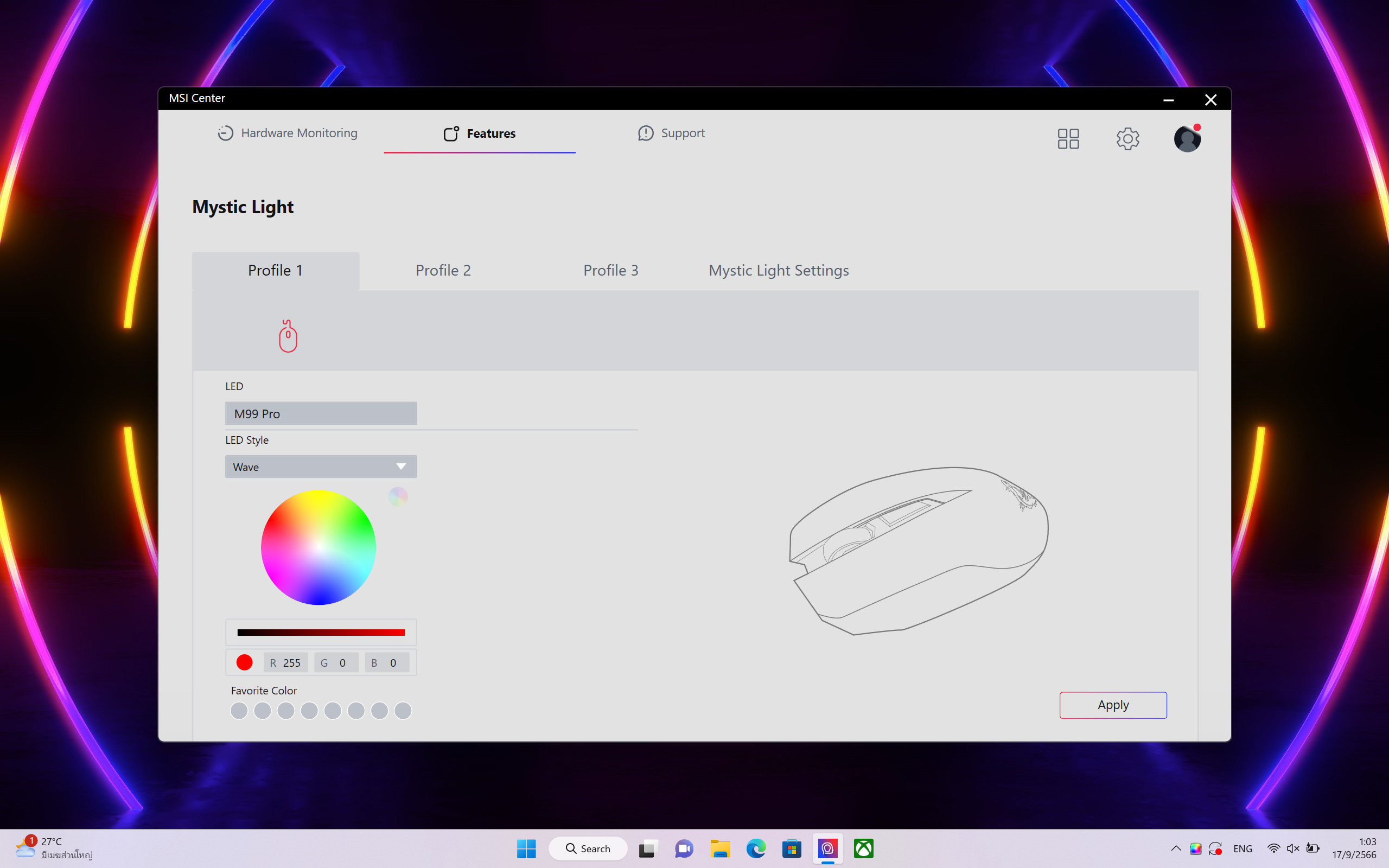Close the MSI Center window

(x=1210, y=100)
